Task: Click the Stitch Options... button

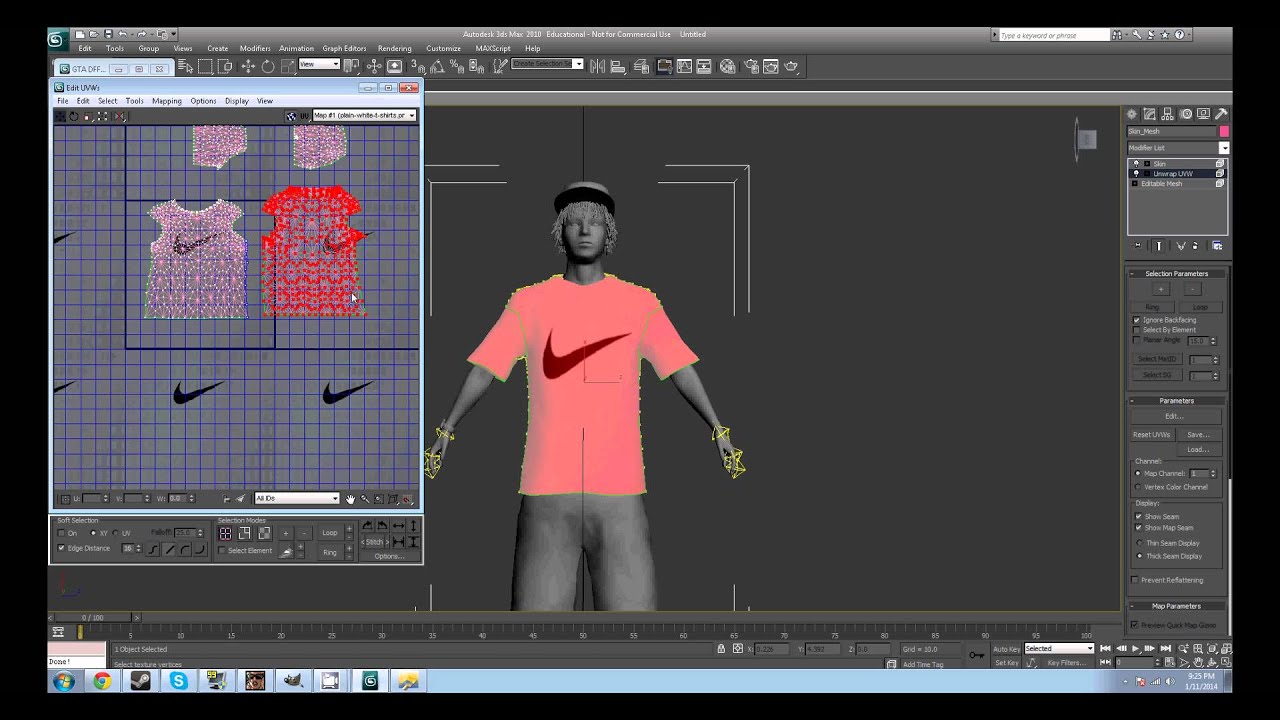Action: click(x=389, y=556)
